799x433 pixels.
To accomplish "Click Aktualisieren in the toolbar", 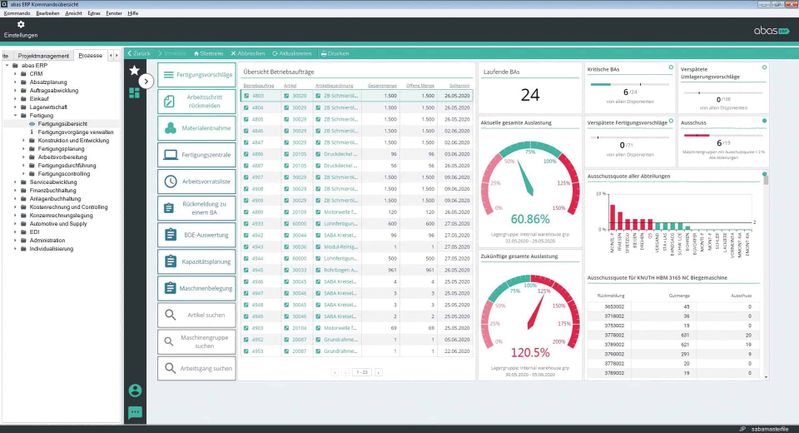I will tap(292, 53).
